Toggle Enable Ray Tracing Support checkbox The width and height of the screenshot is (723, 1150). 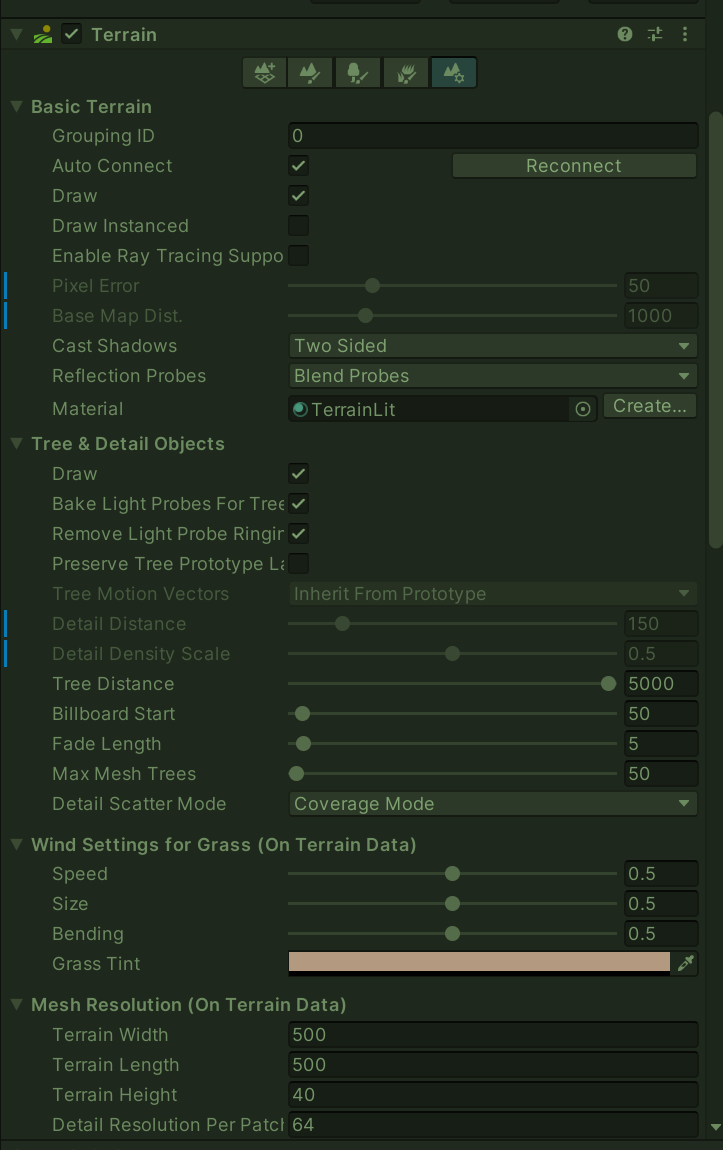point(298,256)
